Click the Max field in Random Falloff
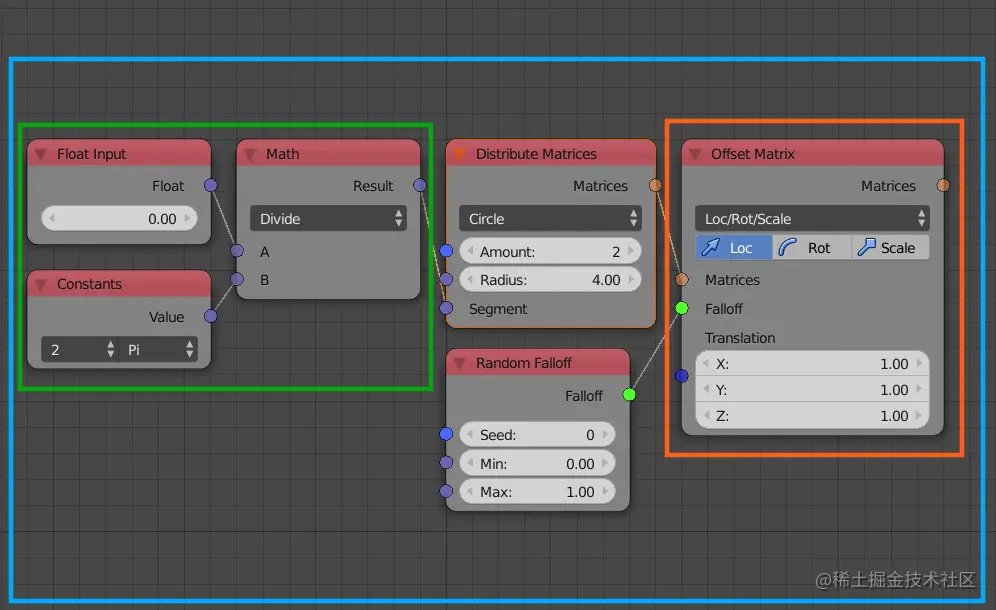Screen dimensions: 996x610 (x=537, y=492)
